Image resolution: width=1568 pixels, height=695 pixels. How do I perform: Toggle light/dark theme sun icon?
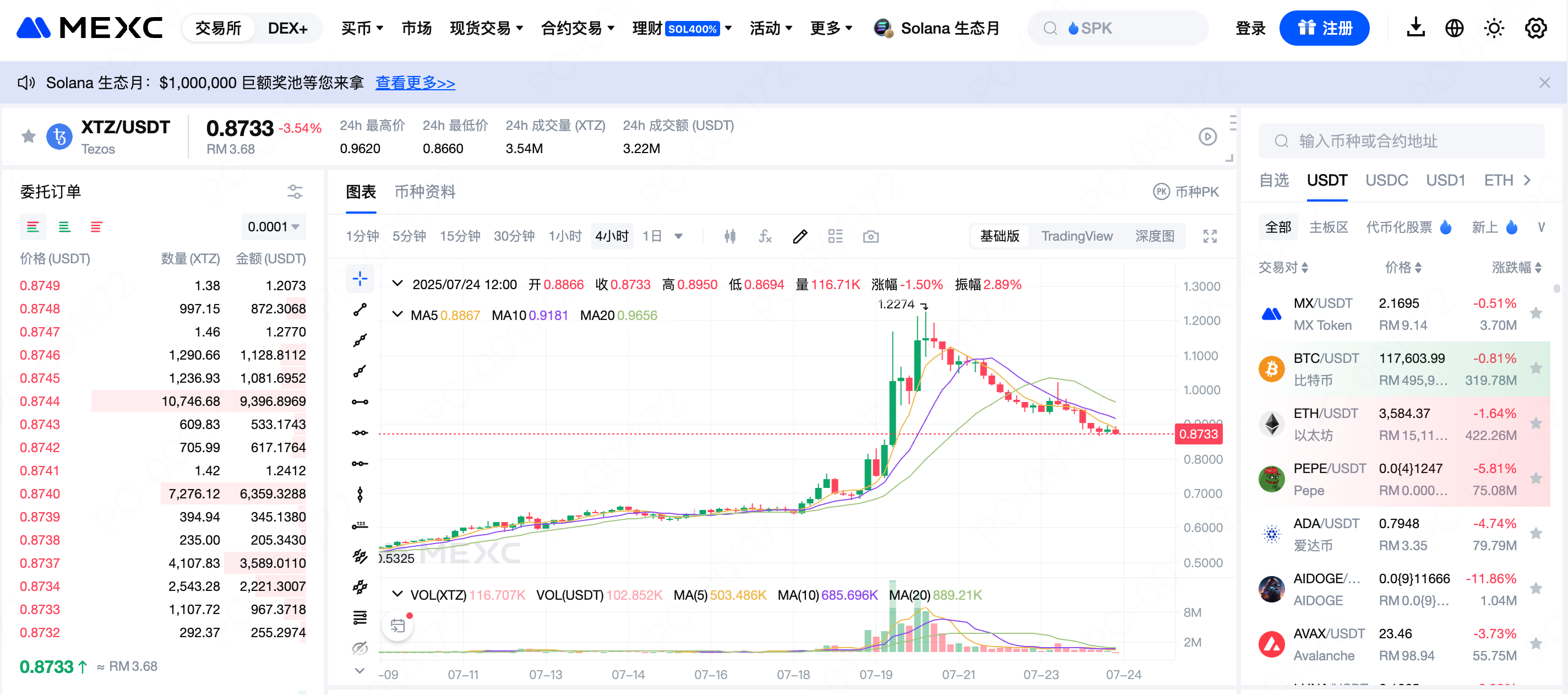(x=1494, y=28)
